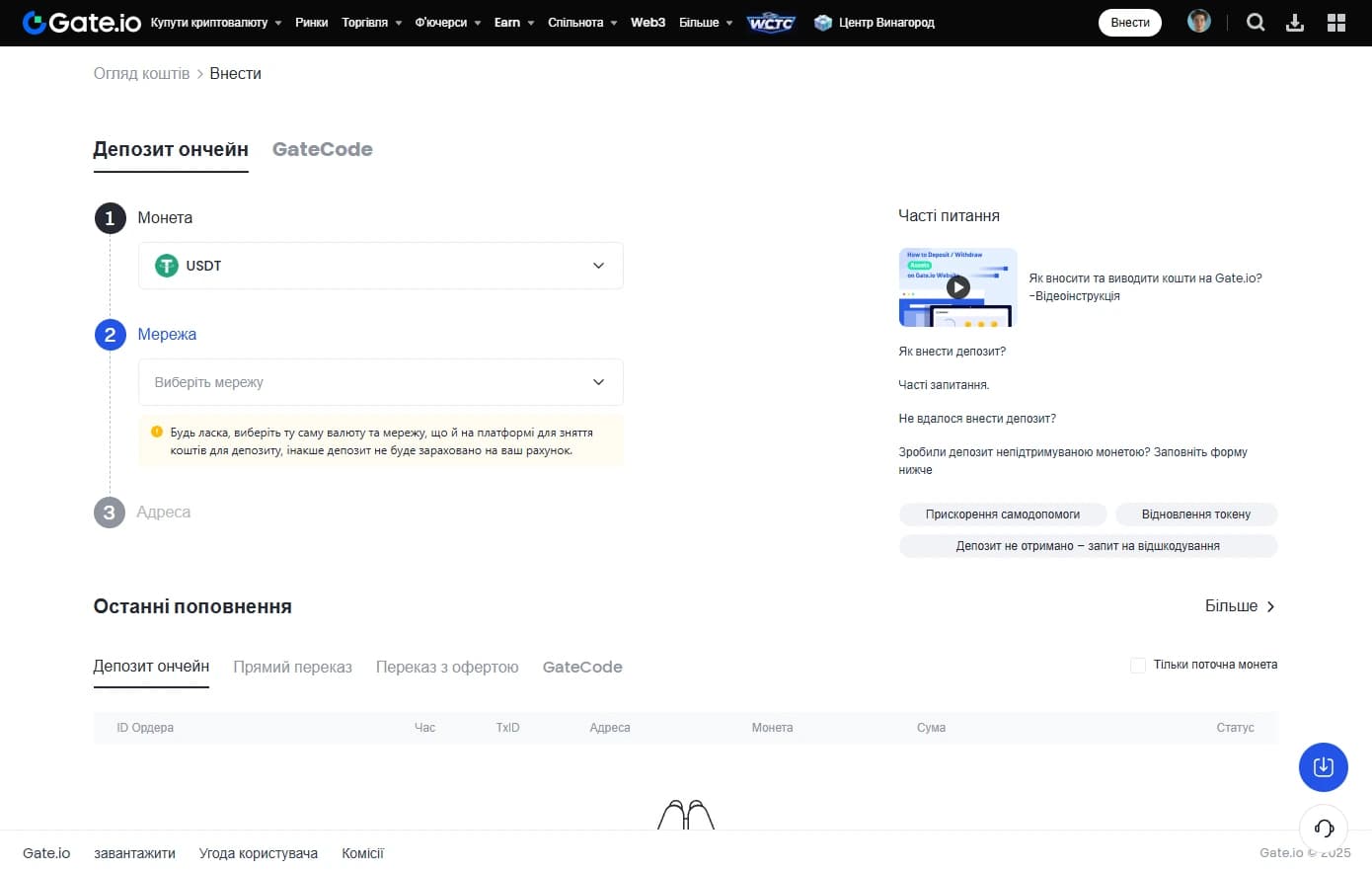Enable the current-coin-only checkbox (Тільки поточна монета)
This screenshot has width=1372, height=871.
coord(1138,666)
